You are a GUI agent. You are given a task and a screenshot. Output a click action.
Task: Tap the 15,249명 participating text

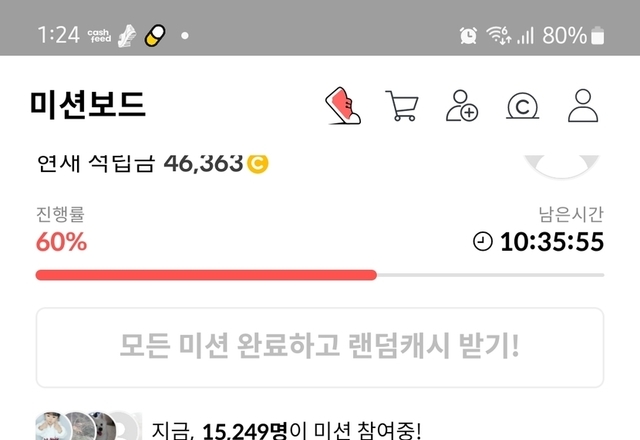pyautogui.click(x=245, y=431)
